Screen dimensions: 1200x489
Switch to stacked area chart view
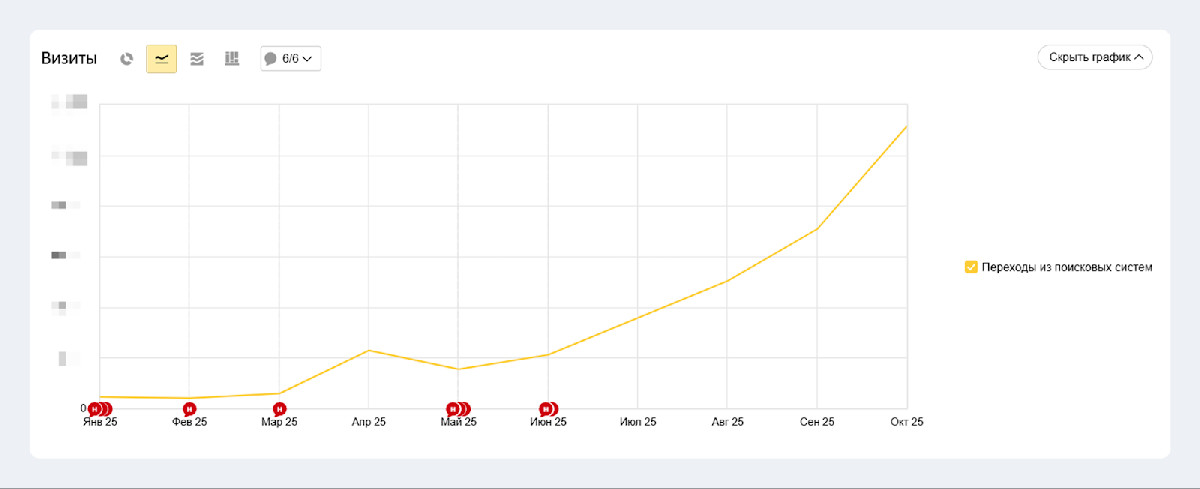click(197, 59)
